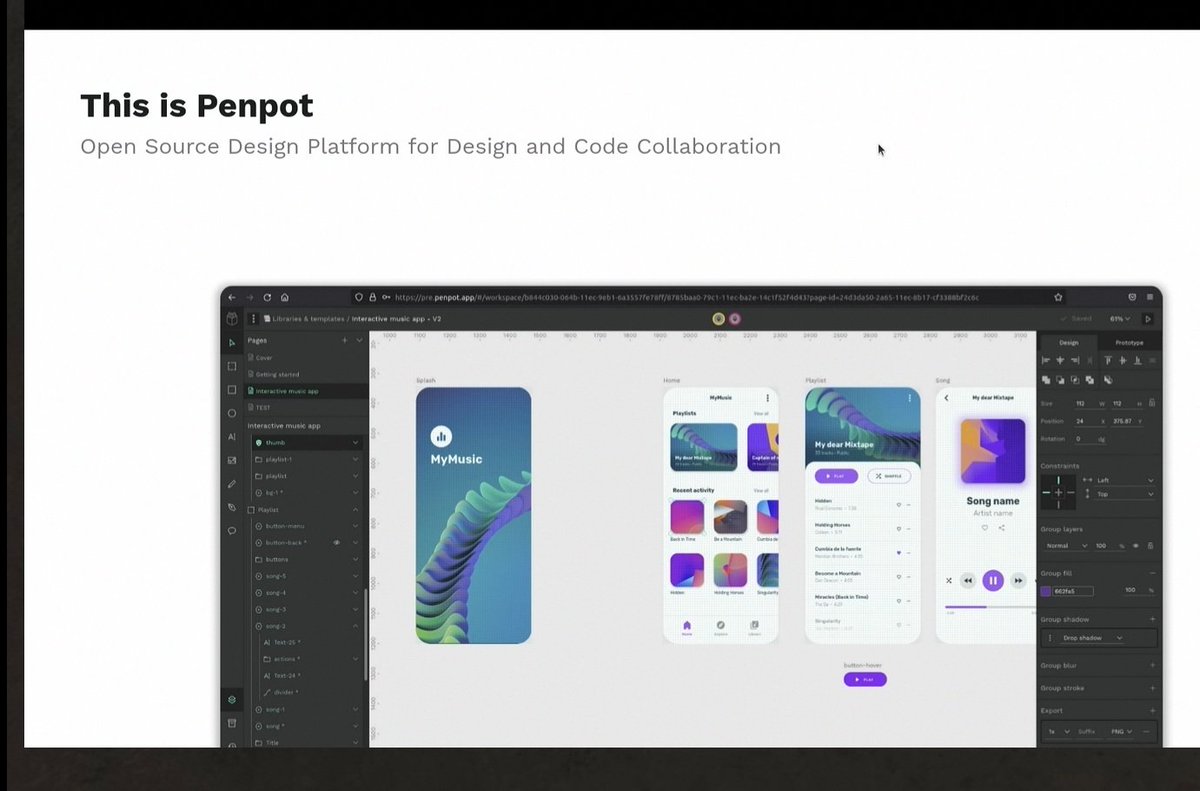Add a Group stroke with plus
The width and height of the screenshot is (1200, 791).
click(1152, 688)
